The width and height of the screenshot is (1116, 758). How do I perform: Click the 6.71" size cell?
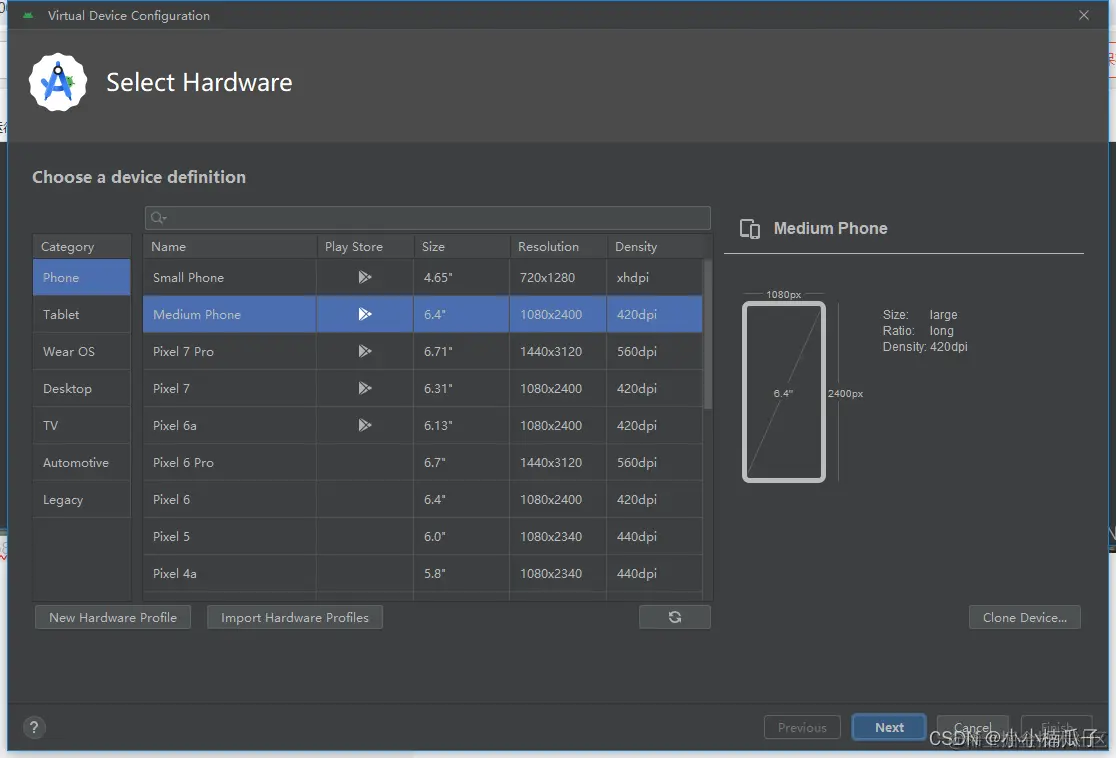(461, 352)
